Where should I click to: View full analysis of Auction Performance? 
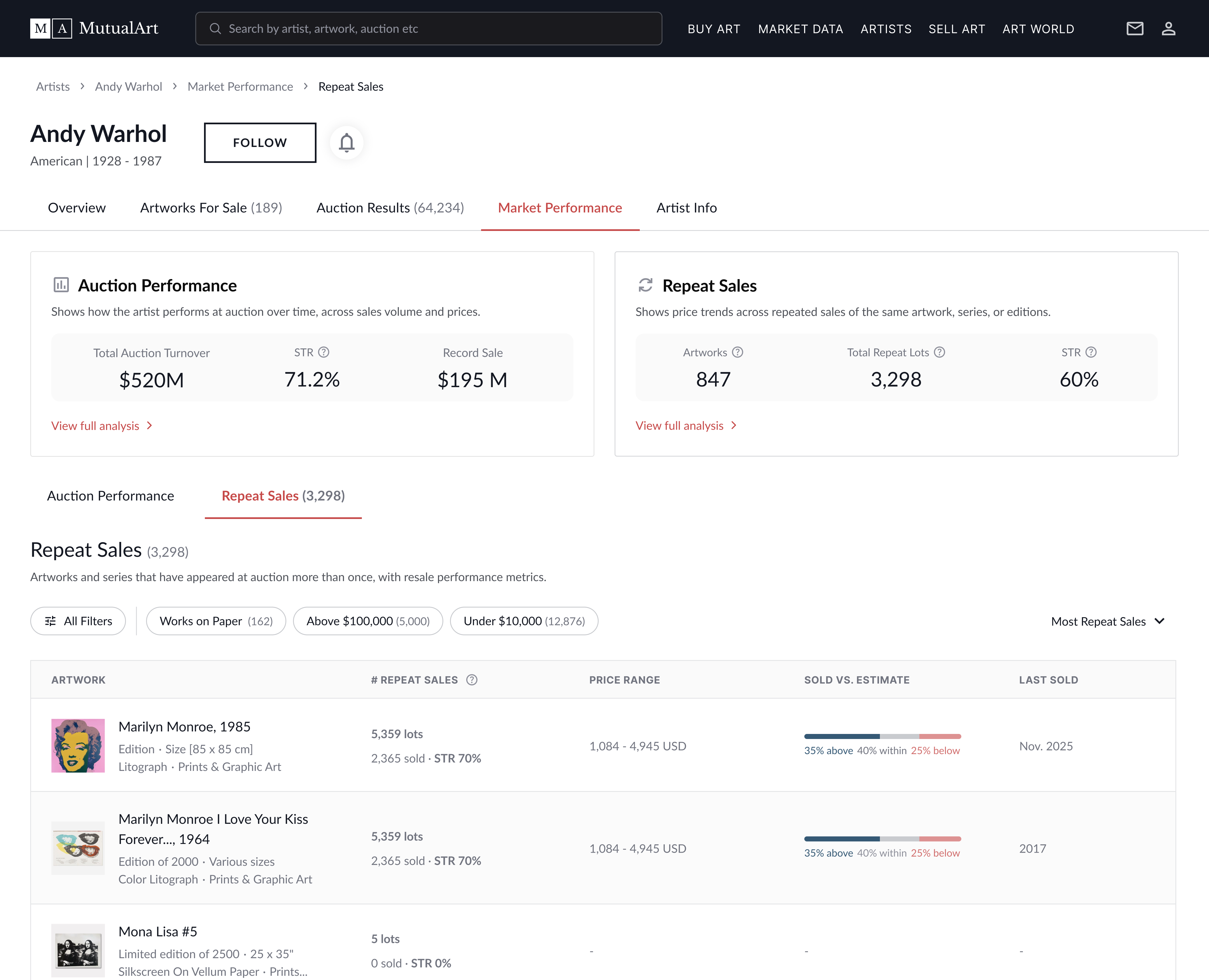pos(102,426)
